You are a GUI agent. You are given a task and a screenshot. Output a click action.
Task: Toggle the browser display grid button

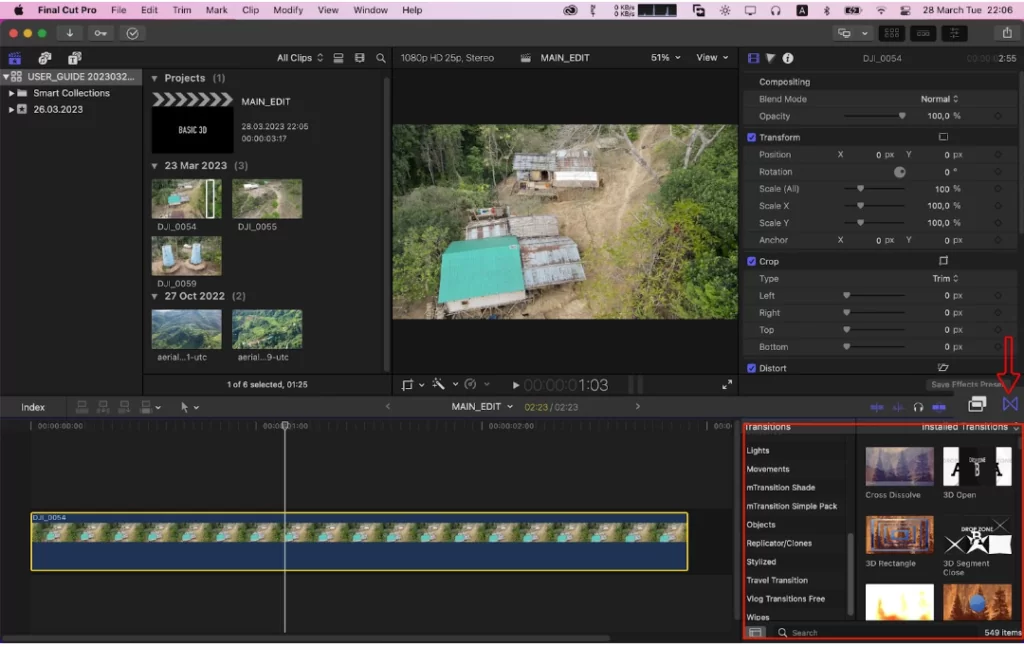[892, 33]
